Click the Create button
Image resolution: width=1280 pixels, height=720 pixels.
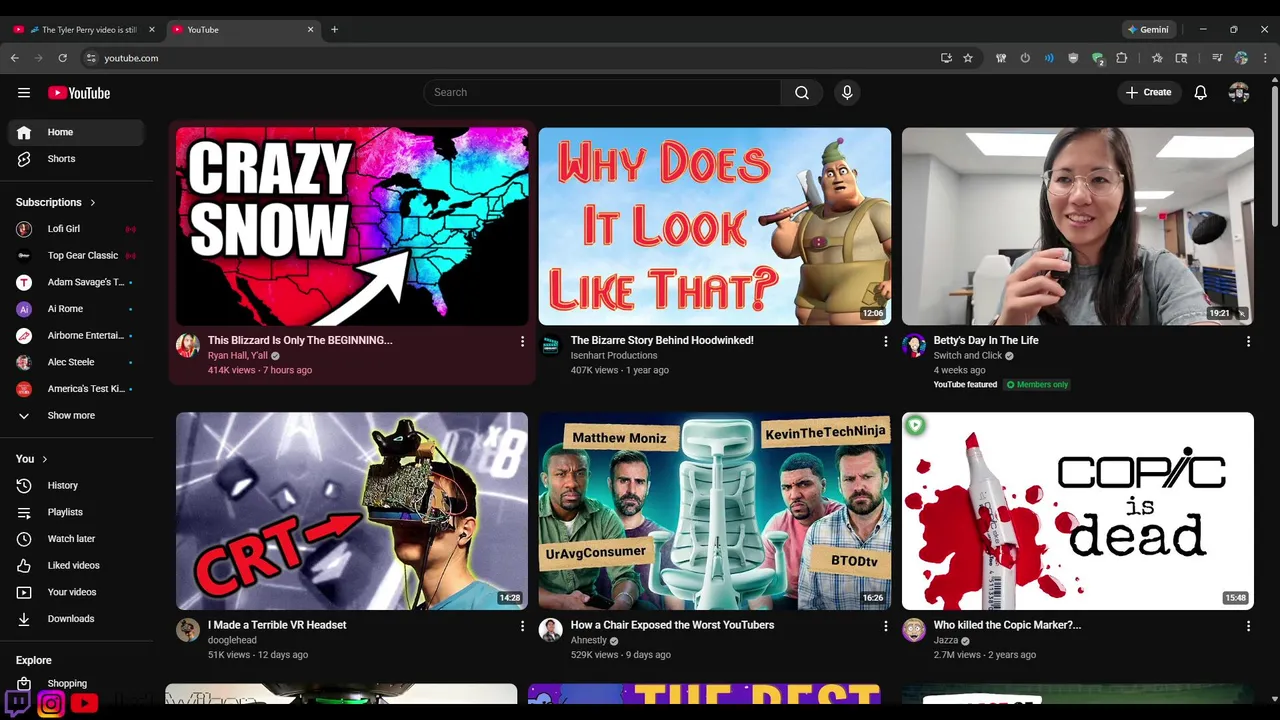point(1148,92)
